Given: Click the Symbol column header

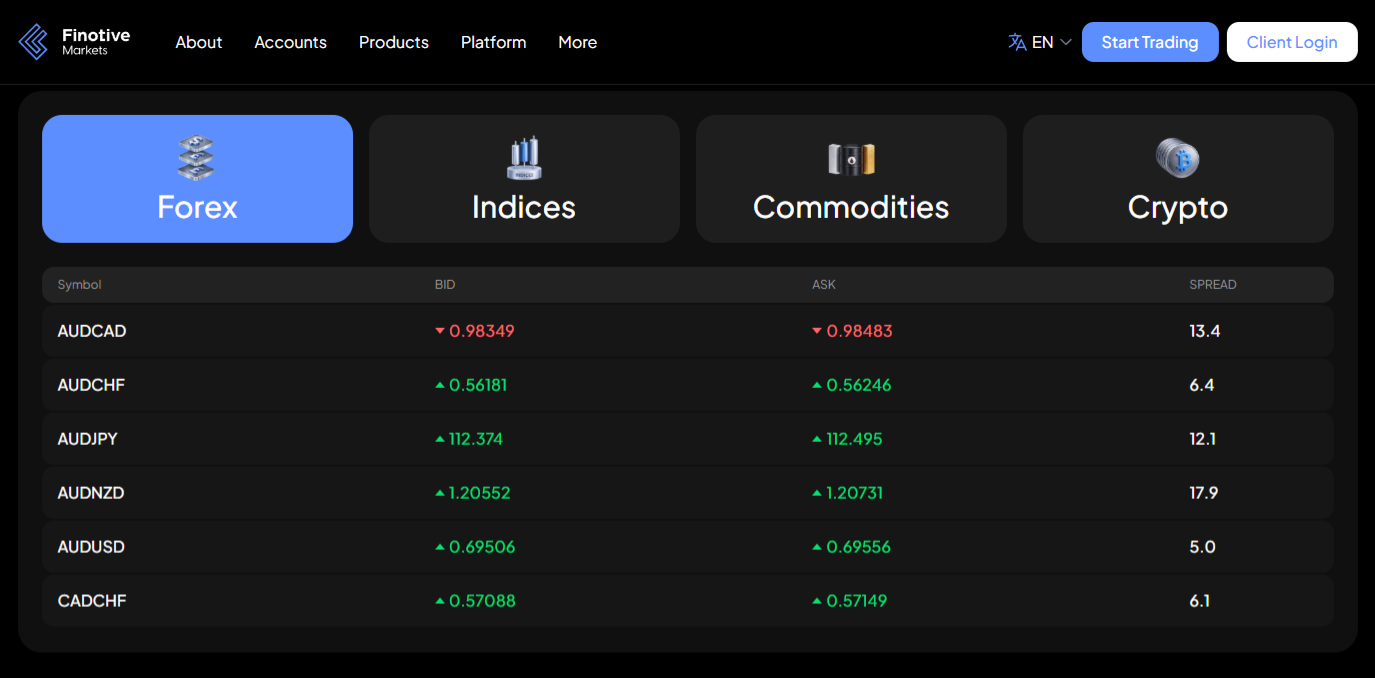Looking at the screenshot, I should click(80, 285).
